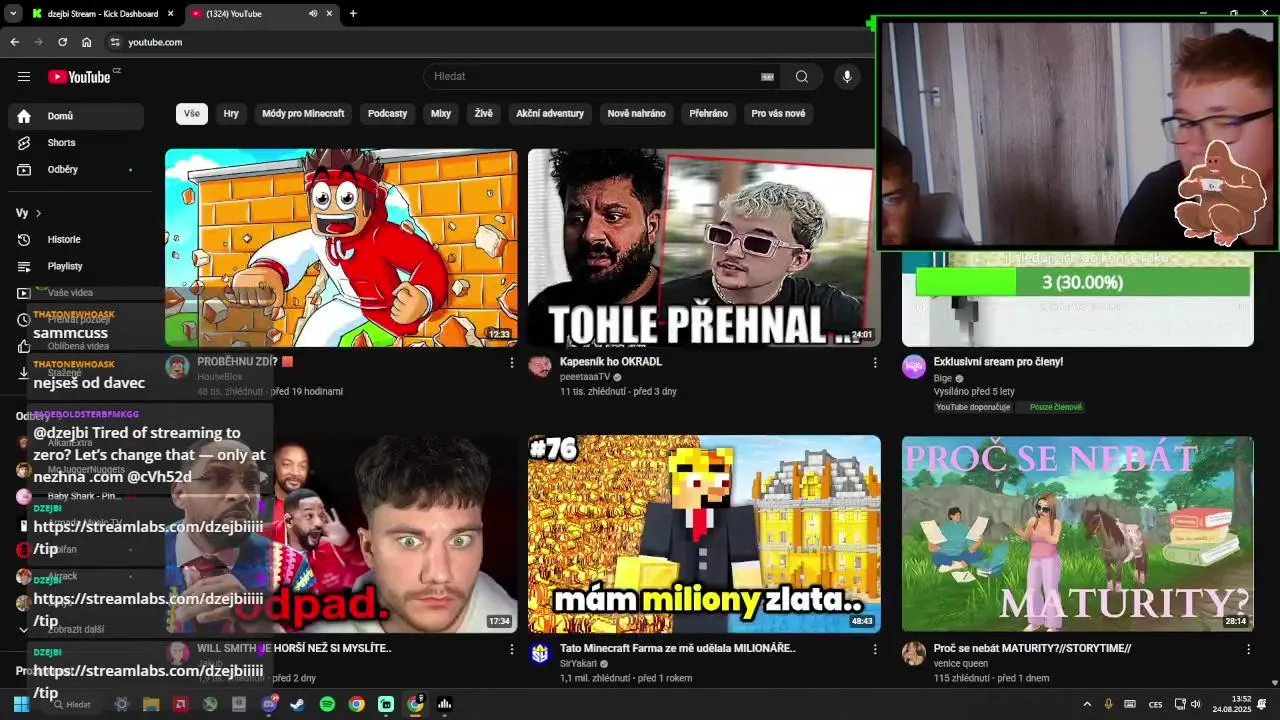Viewport: 1280px width, 720px height.
Task: Mute the YouTube tab audio icon
Action: pos(313,14)
